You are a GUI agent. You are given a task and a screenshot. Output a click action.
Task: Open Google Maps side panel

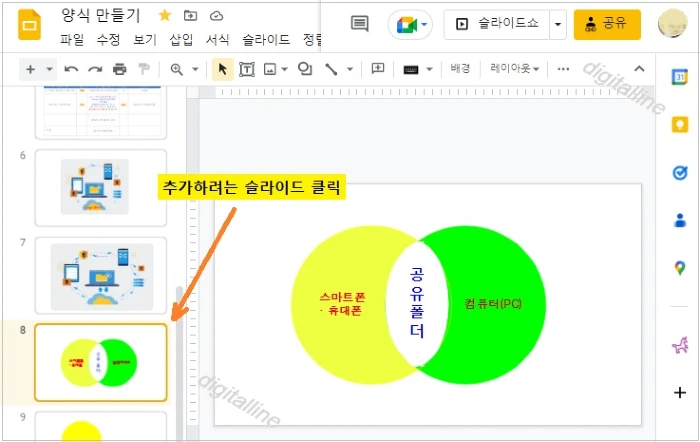(680, 268)
